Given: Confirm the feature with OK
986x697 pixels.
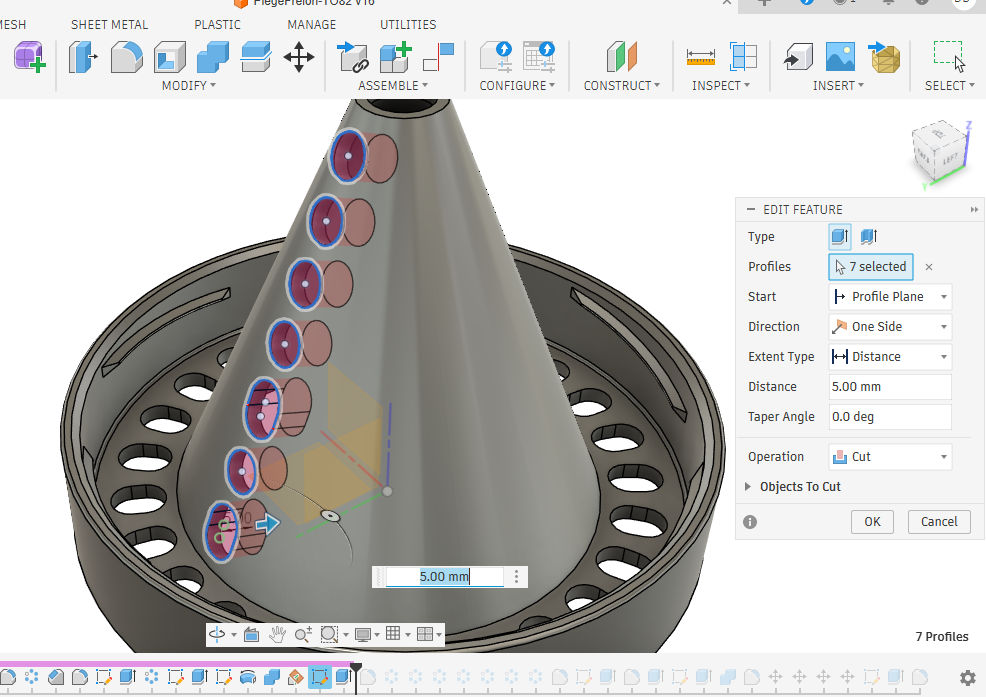Looking at the screenshot, I should click(872, 521).
